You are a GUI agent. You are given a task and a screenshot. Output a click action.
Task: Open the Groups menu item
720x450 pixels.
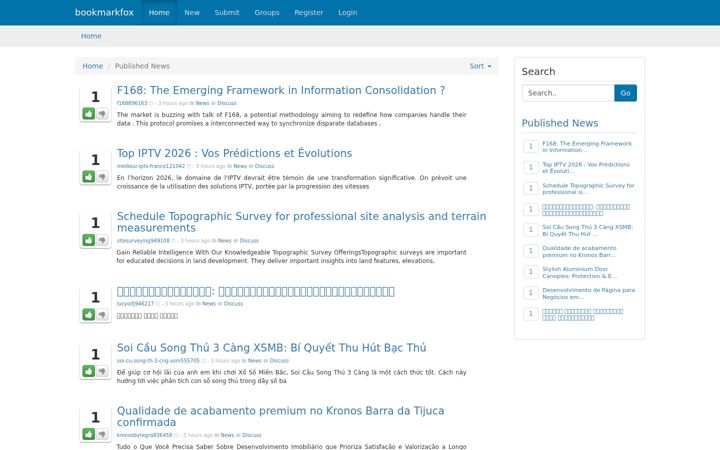tap(267, 12)
